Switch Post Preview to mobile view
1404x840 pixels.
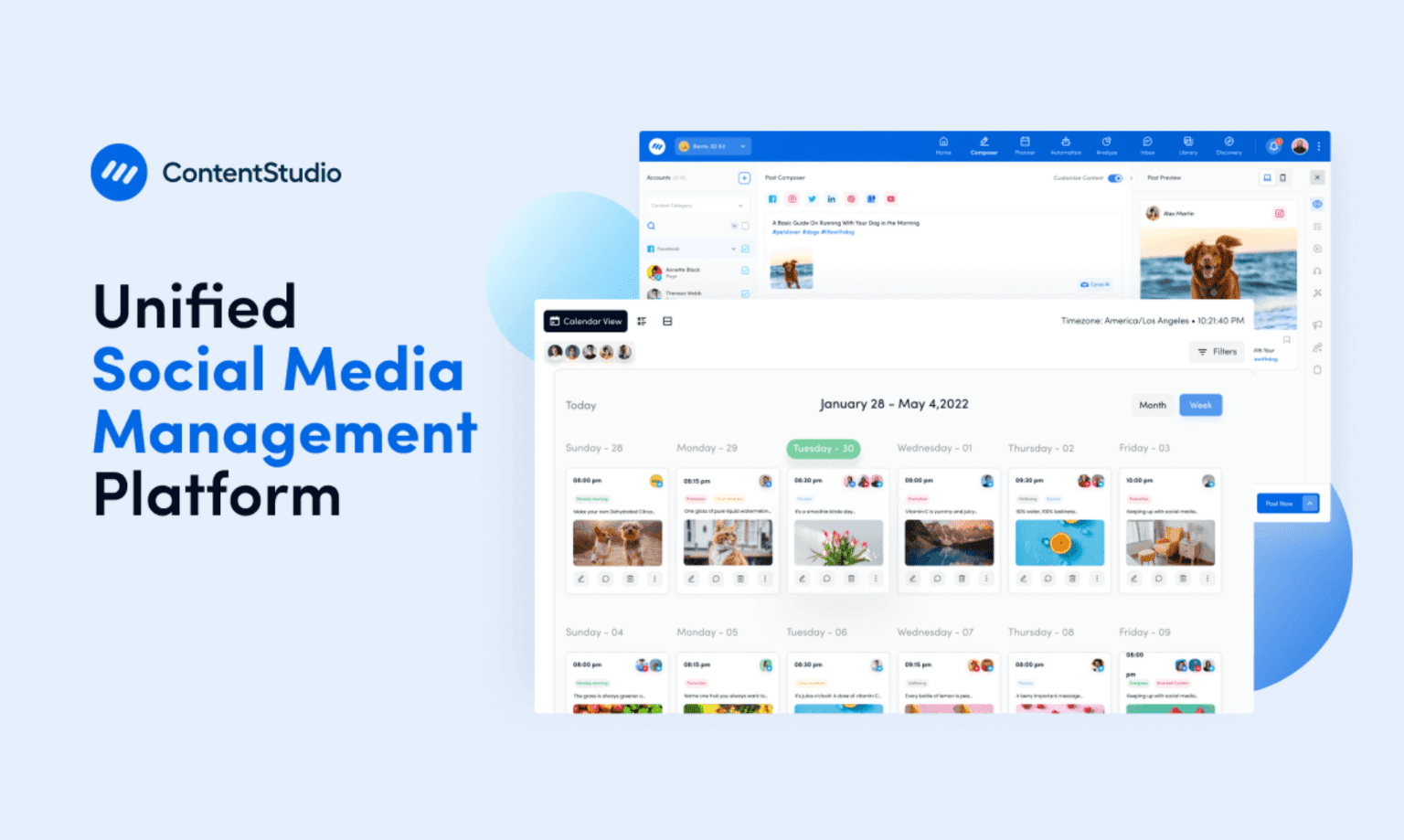point(1283,177)
